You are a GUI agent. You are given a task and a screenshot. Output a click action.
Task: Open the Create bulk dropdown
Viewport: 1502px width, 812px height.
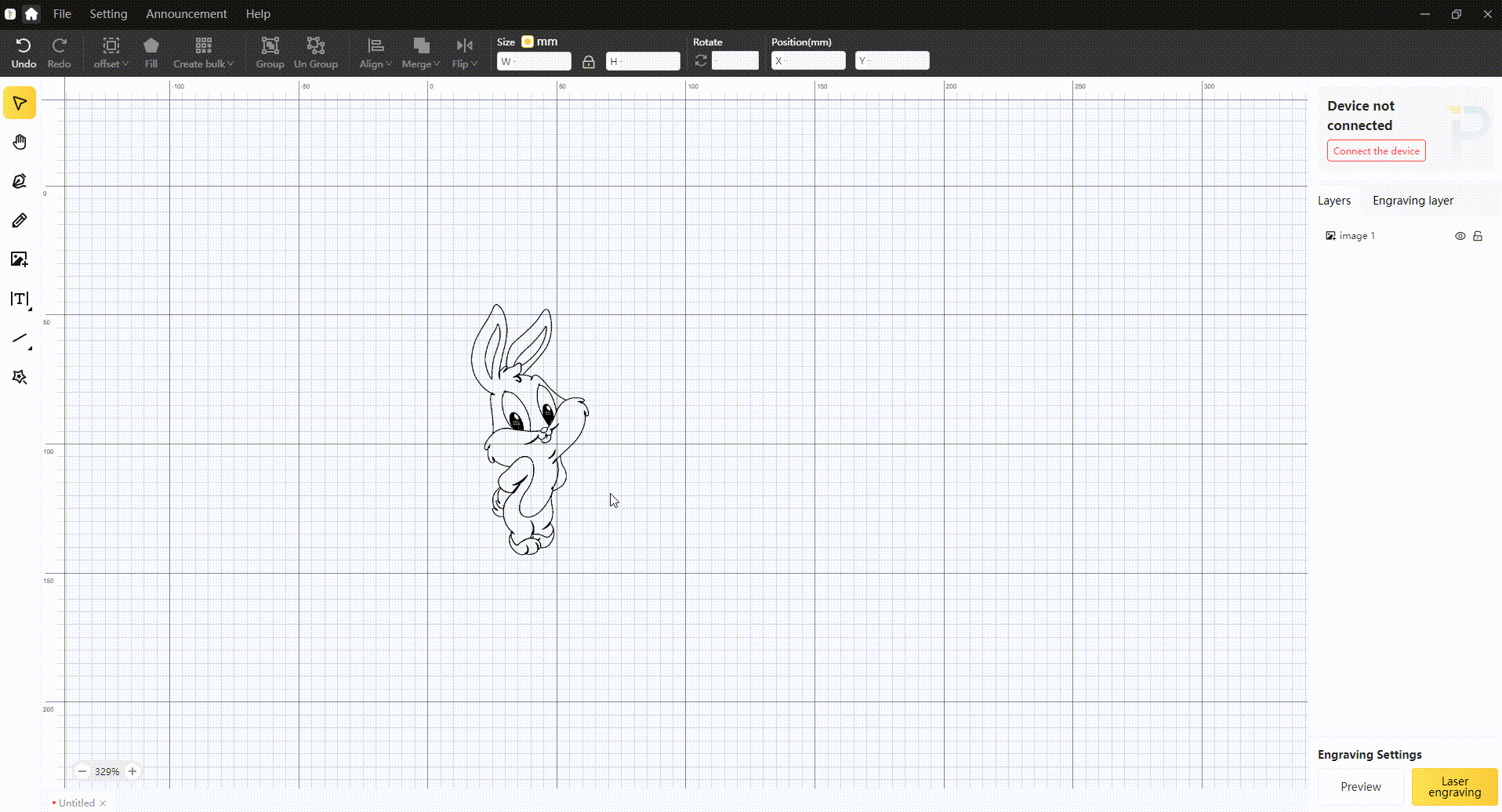pos(204,53)
